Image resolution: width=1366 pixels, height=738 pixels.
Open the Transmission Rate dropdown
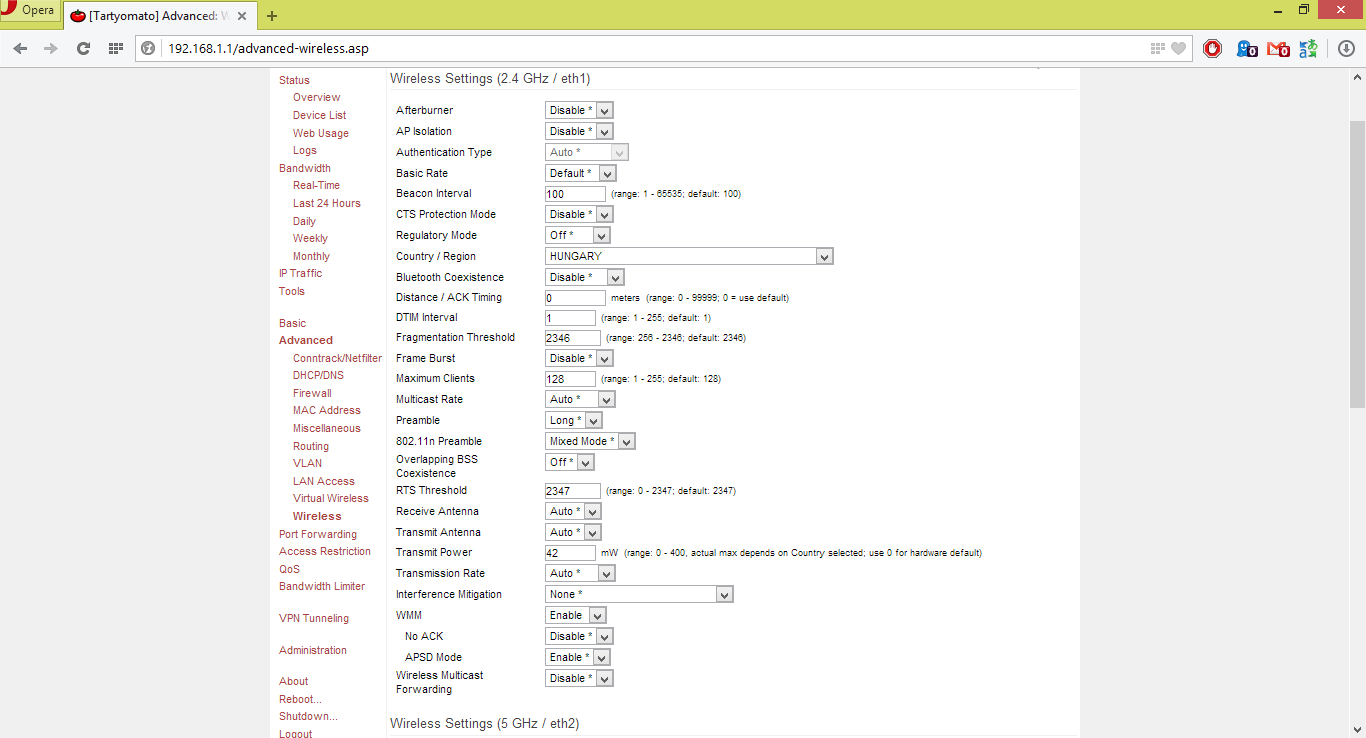click(580, 573)
